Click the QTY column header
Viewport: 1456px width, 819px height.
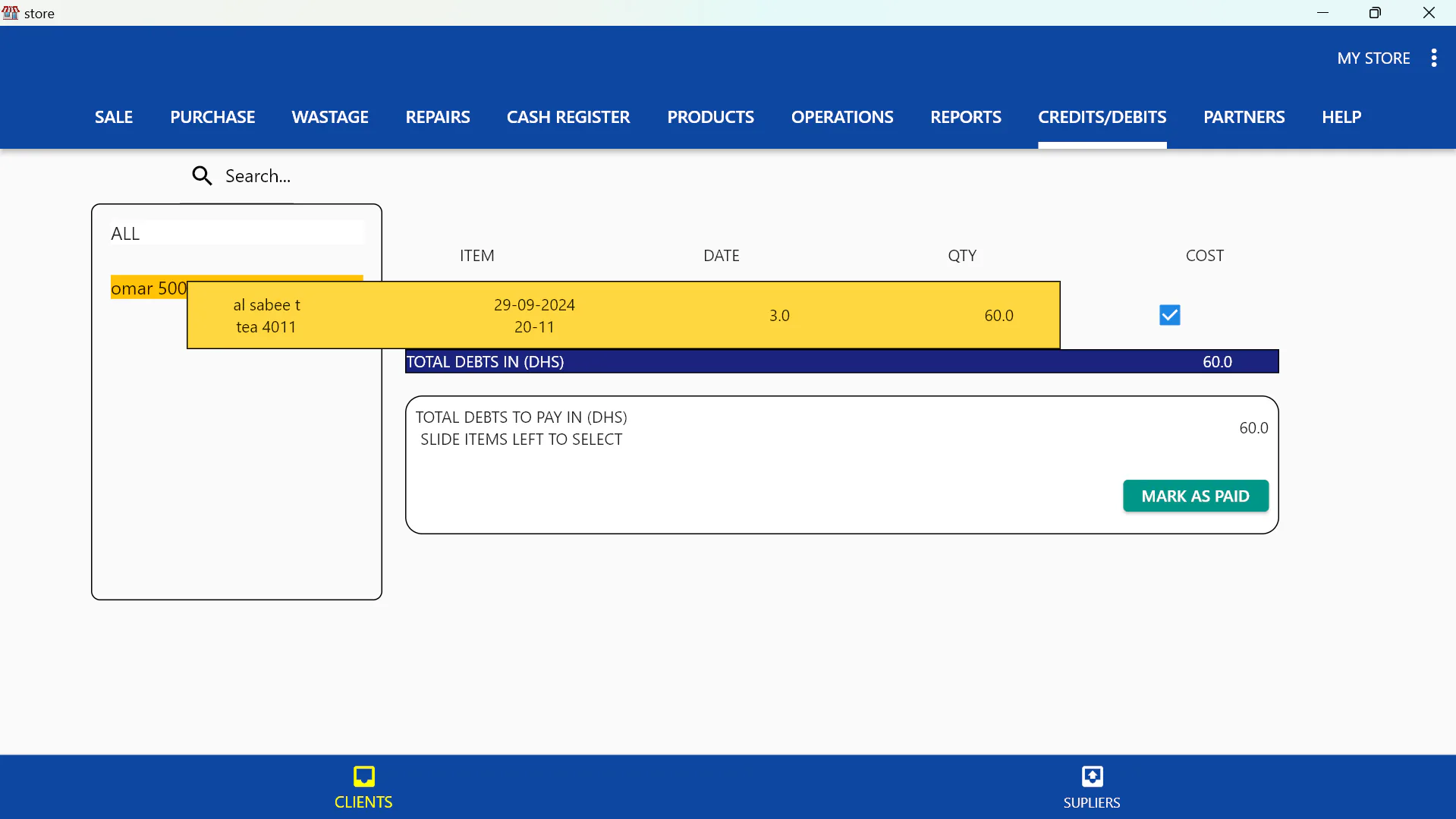(x=961, y=256)
